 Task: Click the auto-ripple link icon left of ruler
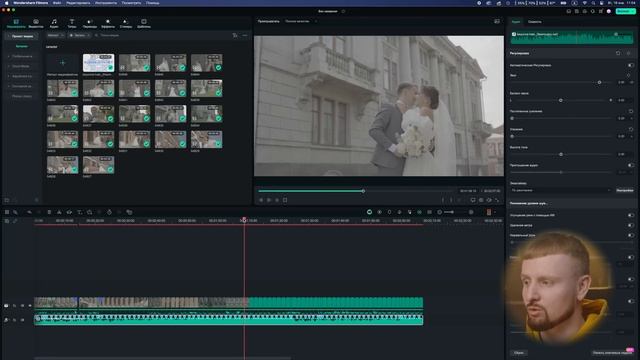16,221
